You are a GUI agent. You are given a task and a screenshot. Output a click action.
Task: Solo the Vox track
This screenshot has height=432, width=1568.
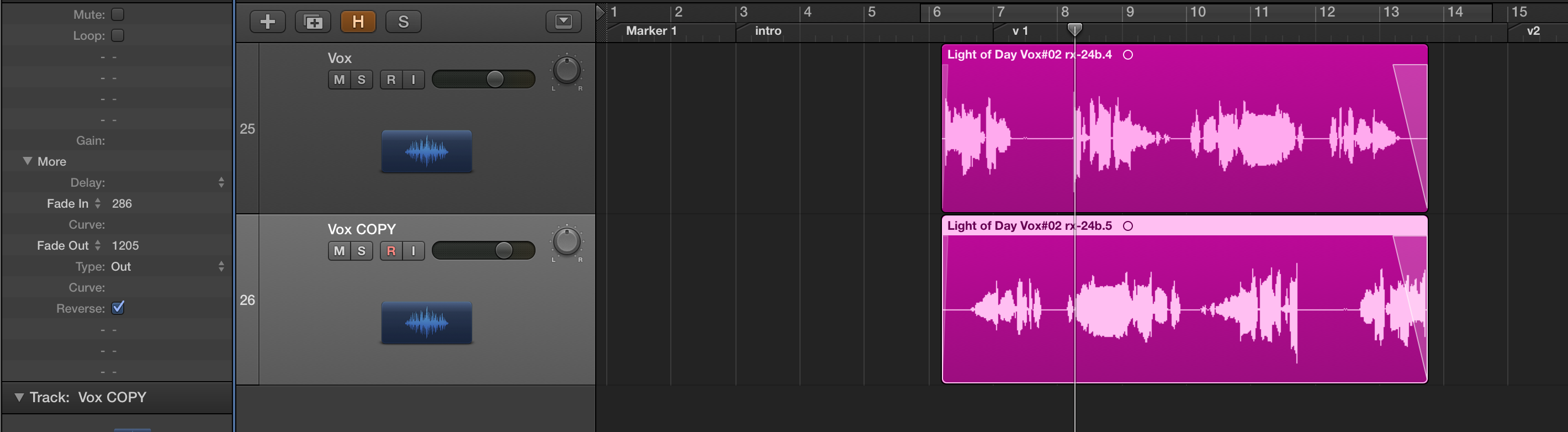tap(362, 80)
